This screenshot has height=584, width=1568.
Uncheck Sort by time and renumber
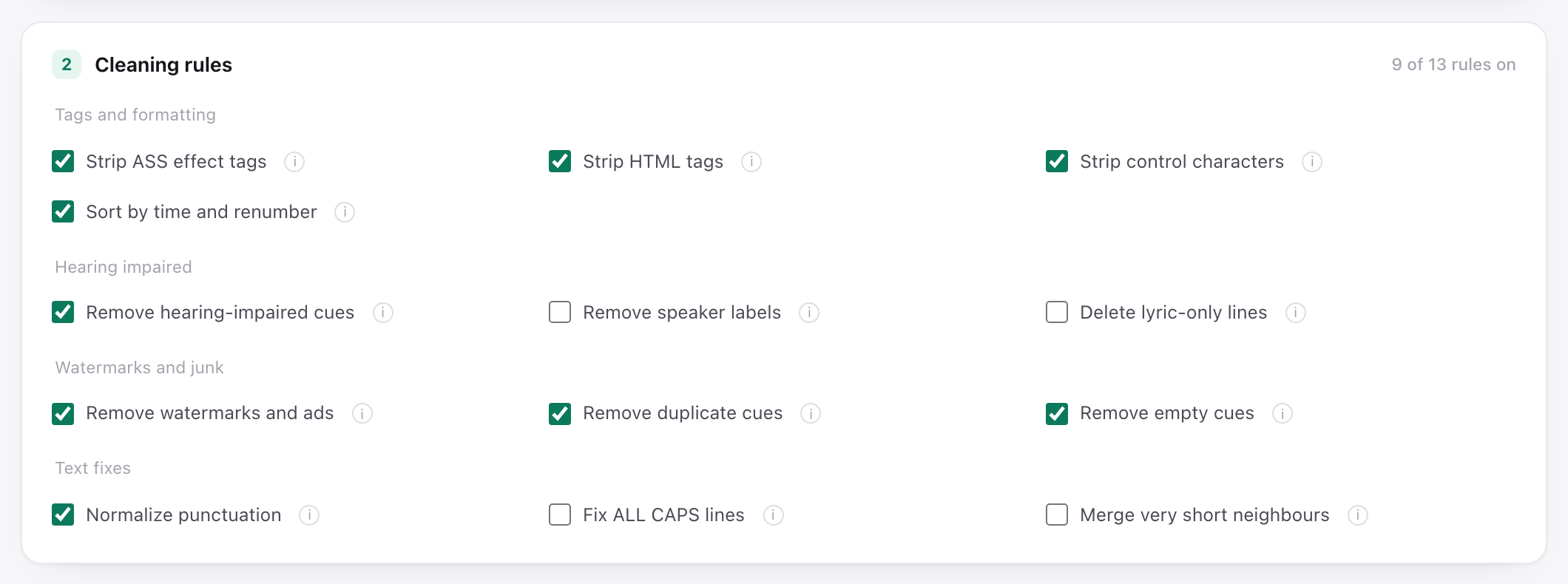[63, 211]
